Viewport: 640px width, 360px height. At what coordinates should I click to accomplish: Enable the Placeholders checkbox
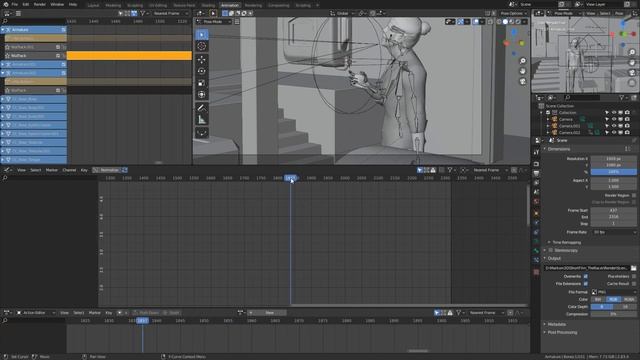pos(634,276)
